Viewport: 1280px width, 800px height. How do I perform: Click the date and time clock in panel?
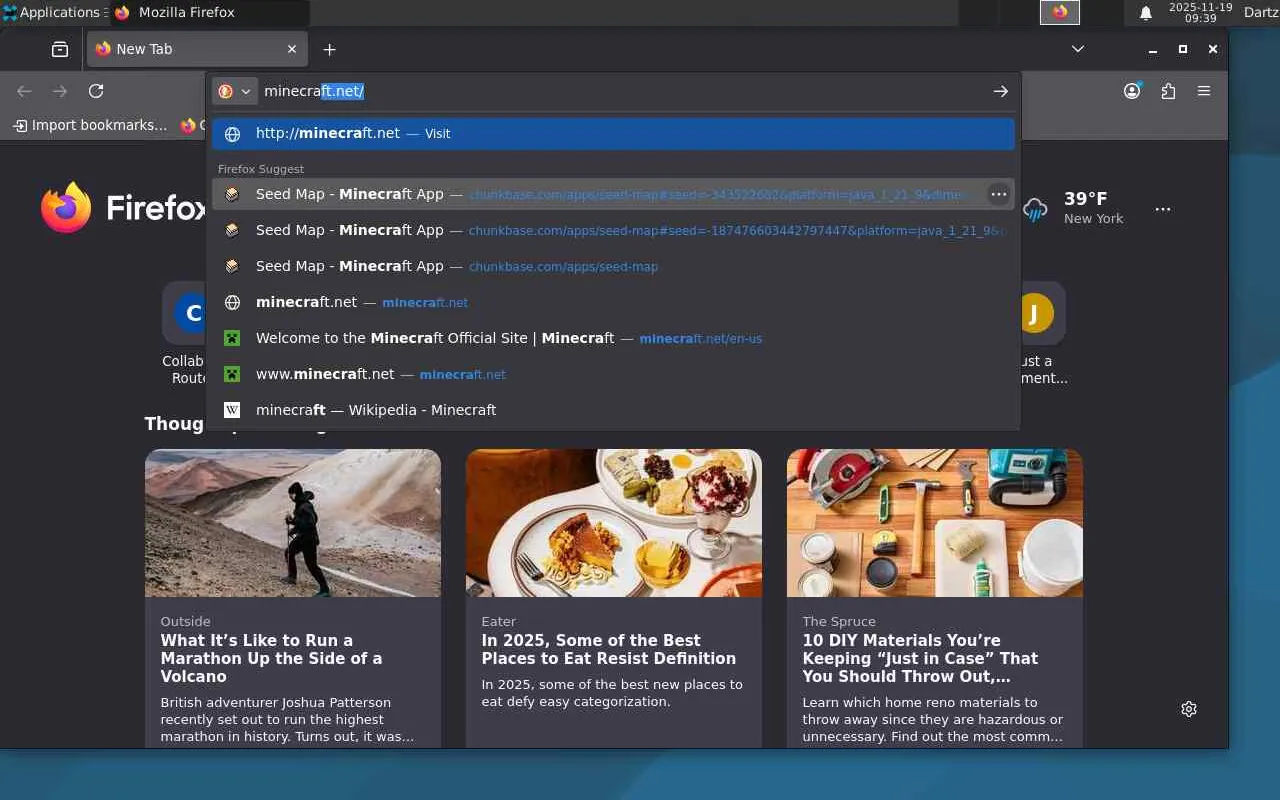point(1200,12)
